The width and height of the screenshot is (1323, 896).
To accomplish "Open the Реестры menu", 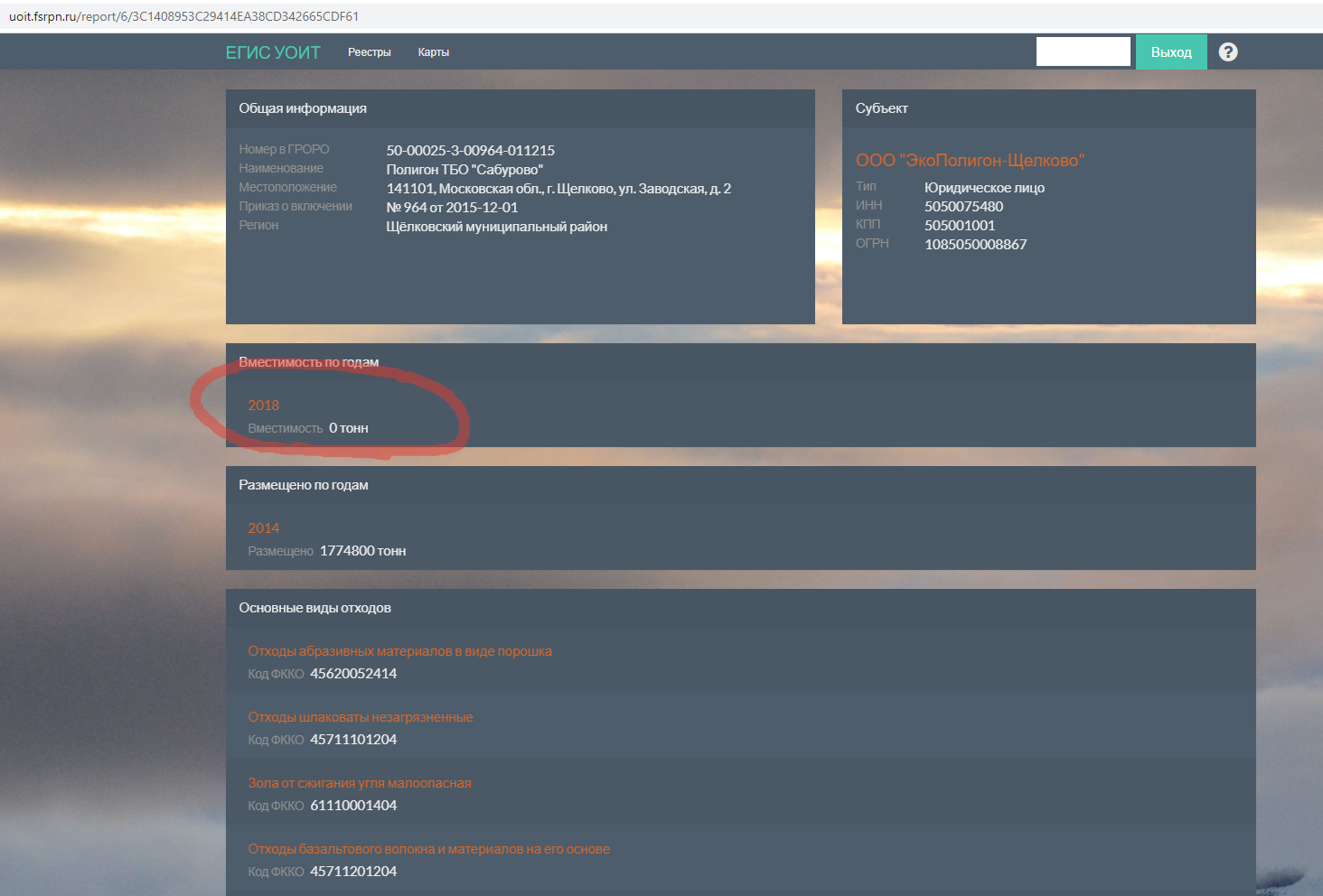I will tap(369, 52).
